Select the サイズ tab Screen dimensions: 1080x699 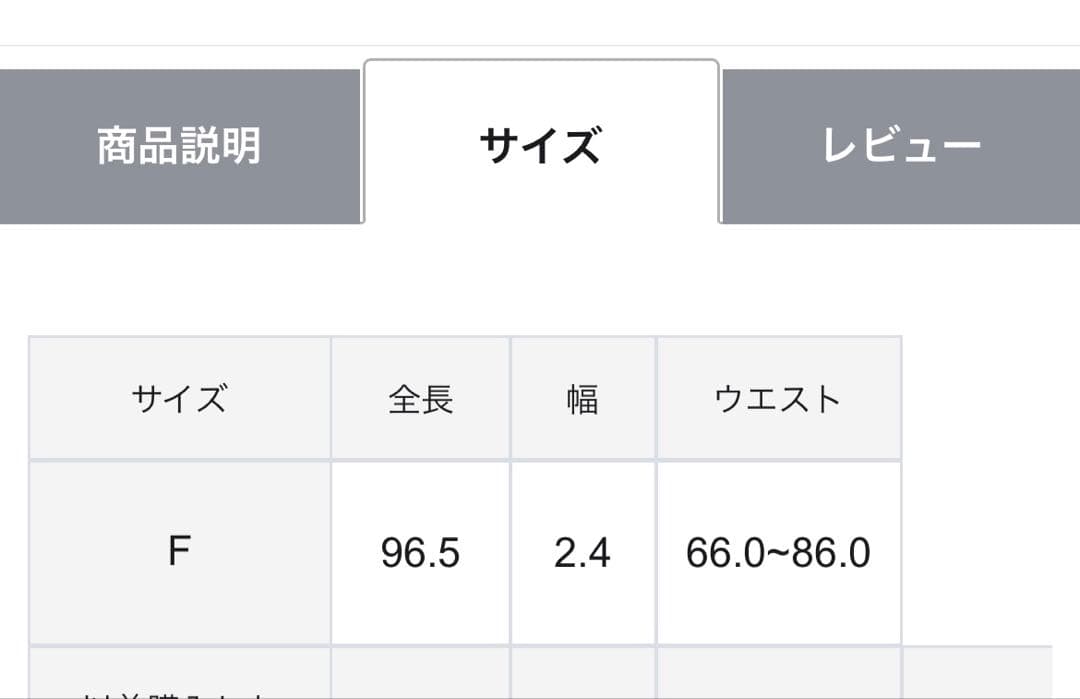pos(540,146)
